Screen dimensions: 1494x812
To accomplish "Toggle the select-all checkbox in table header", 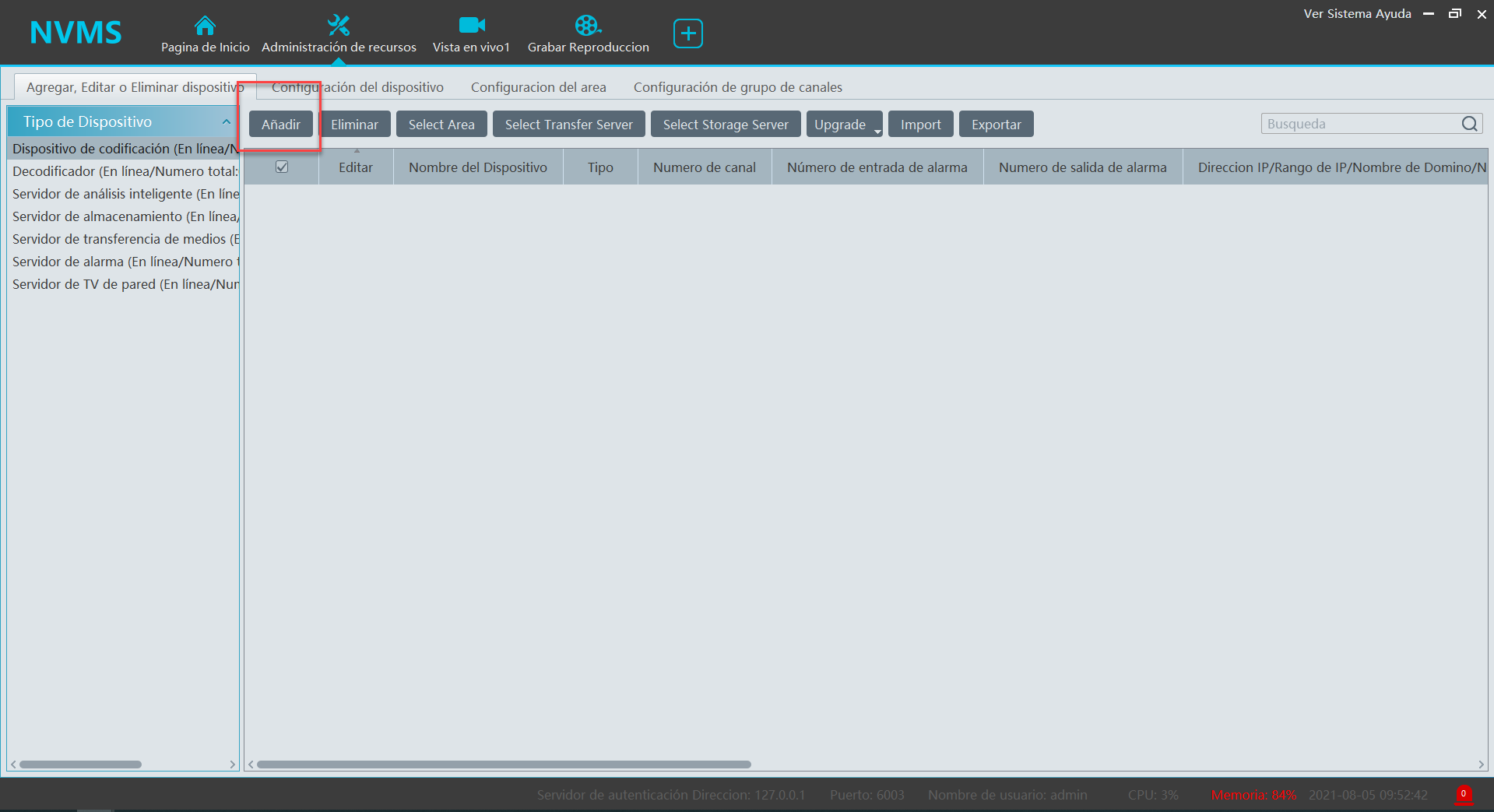I will [x=282, y=167].
